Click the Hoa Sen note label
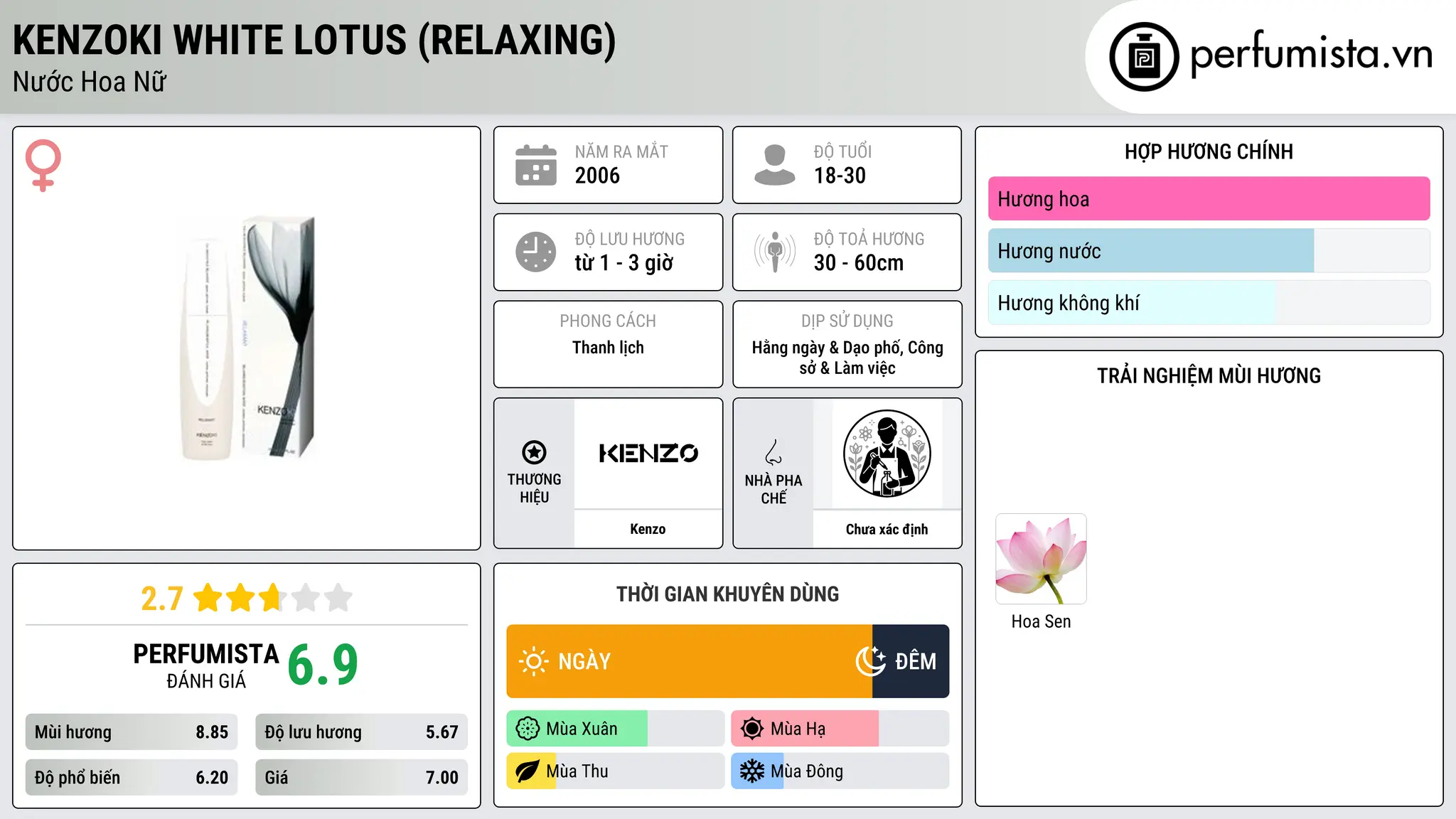This screenshot has width=1456, height=819. [x=1041, y=621]
